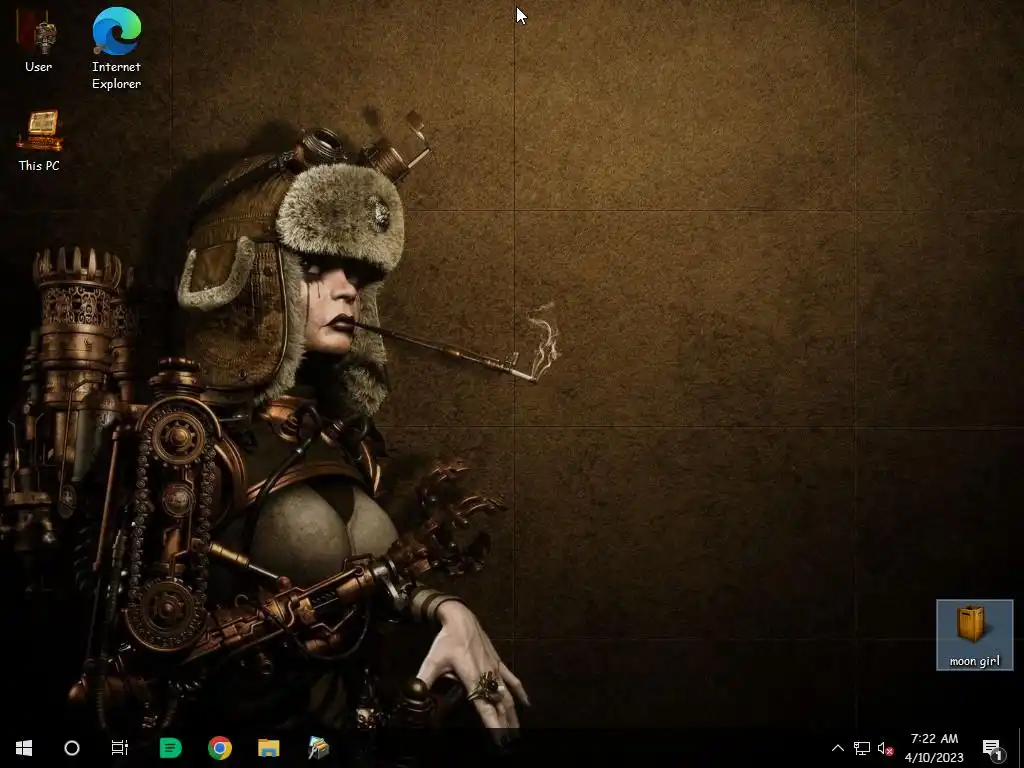Open File Explorer from the taskbar
Screen dimensions: 1024x768
pyautogui.click(x=268, y=748)
